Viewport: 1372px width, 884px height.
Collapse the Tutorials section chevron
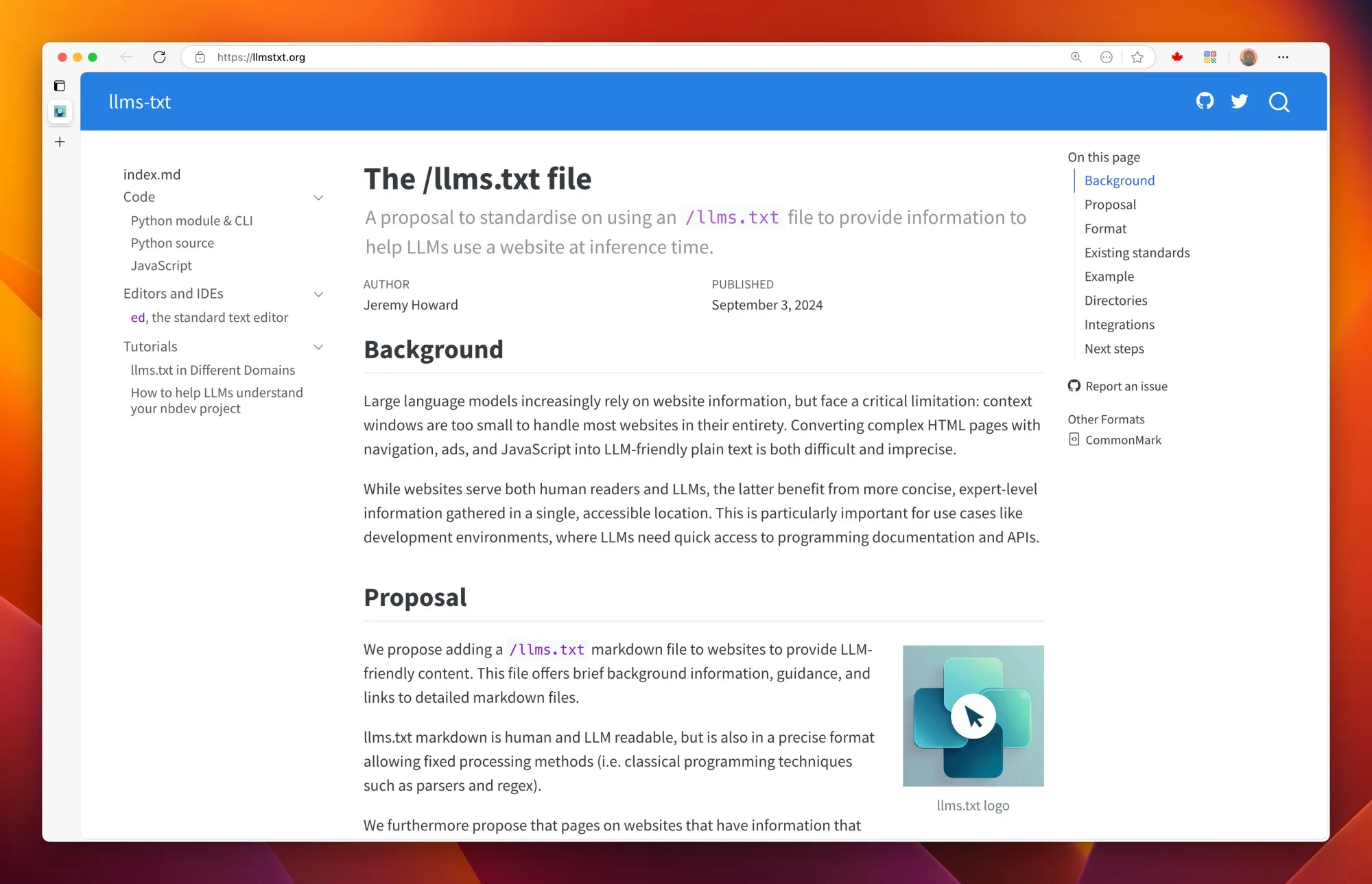point(318,347)
